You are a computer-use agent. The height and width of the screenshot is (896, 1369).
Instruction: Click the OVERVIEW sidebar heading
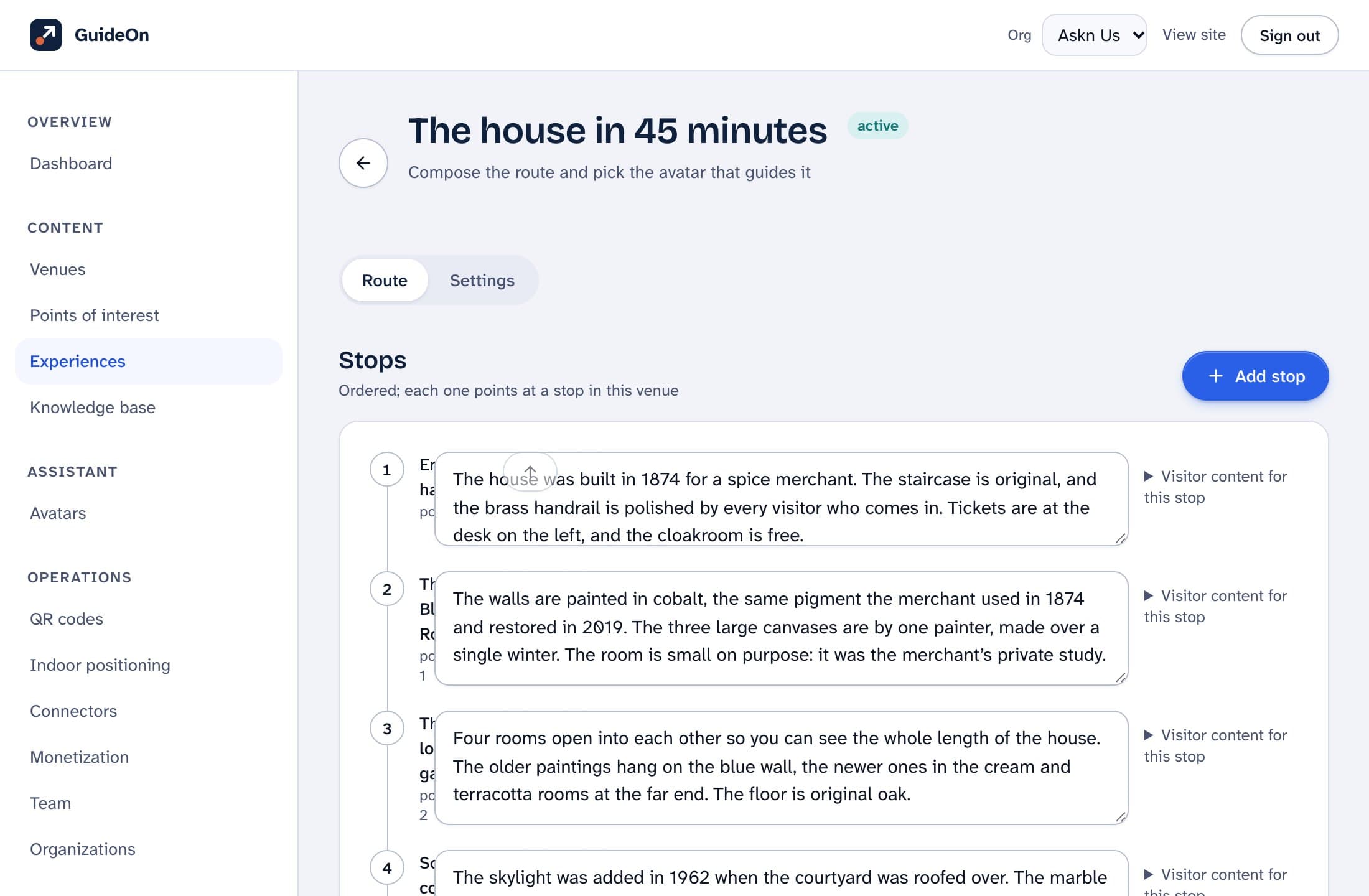coord(70,122)
